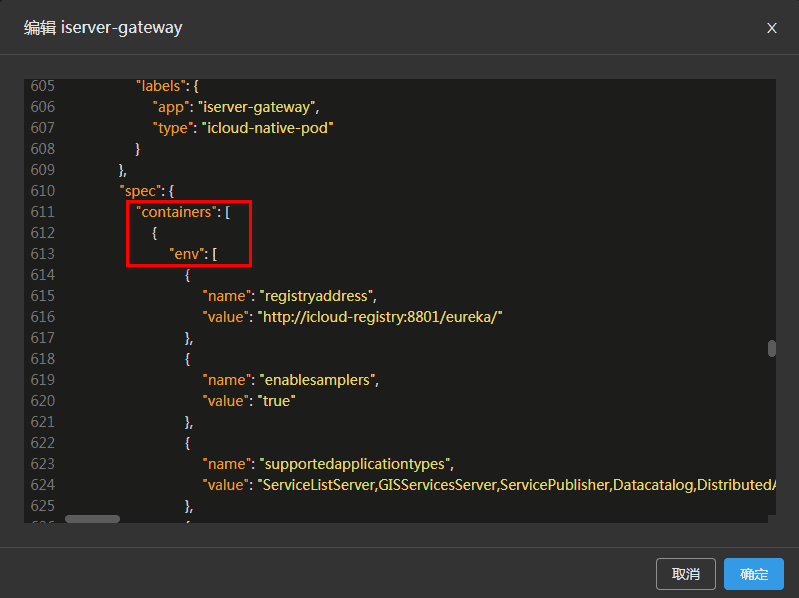799x598 pixels.
Task: Click the horizontal scrollbar thumb
Action: [92, 519]
